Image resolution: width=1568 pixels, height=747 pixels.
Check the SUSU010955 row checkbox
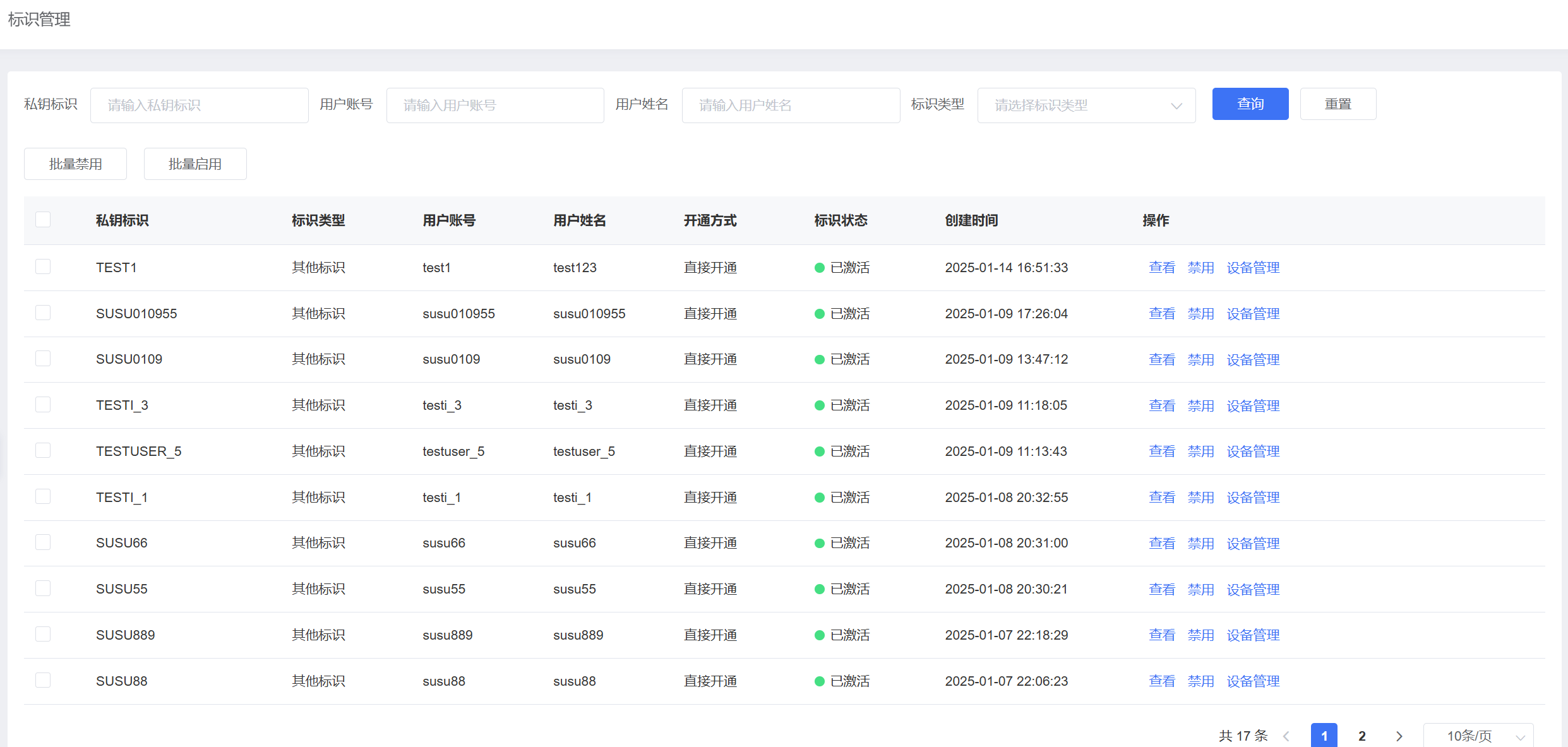pyautogui.click(x=43, y=313)
